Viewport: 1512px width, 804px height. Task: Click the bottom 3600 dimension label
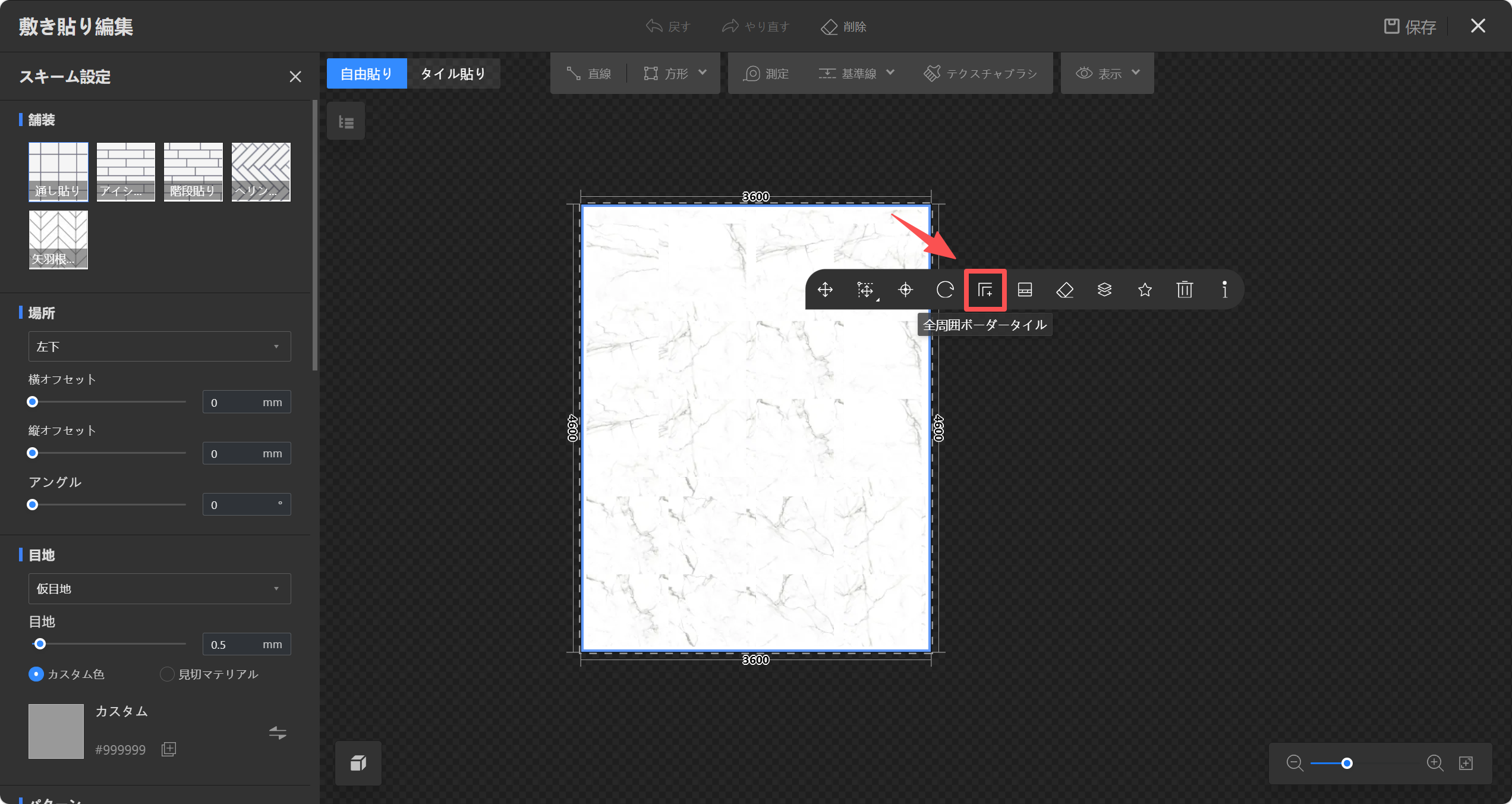[x=755, y=659]
